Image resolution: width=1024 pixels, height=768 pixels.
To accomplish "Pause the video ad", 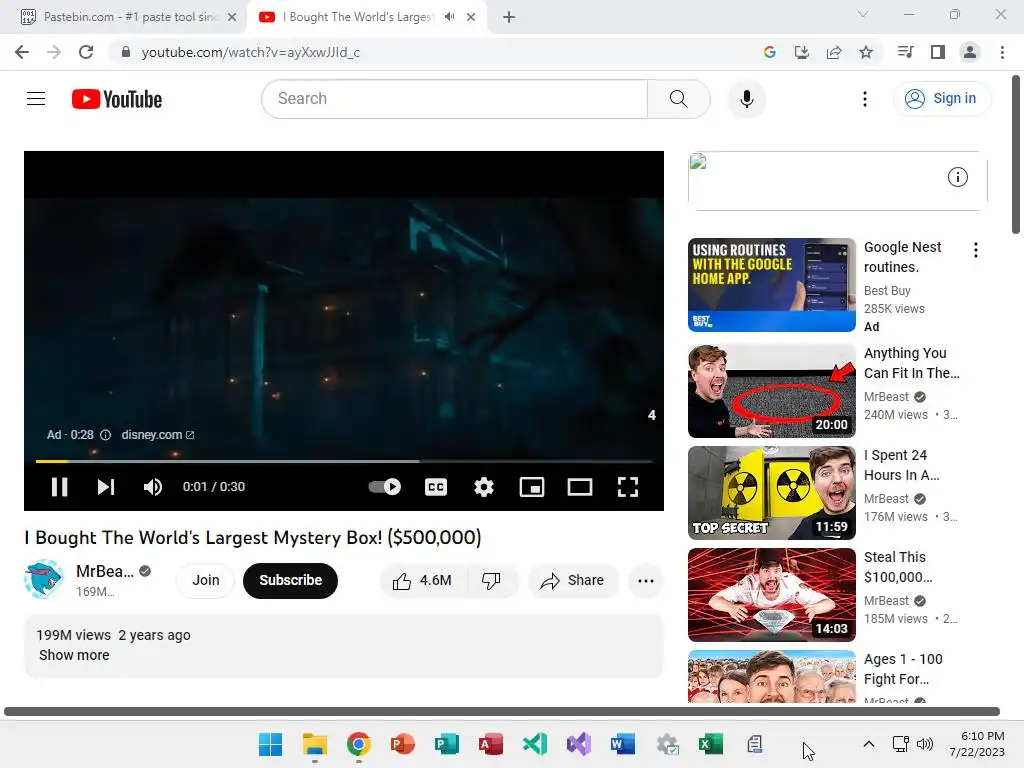I will pyautogui.click(x=59, y=487).
